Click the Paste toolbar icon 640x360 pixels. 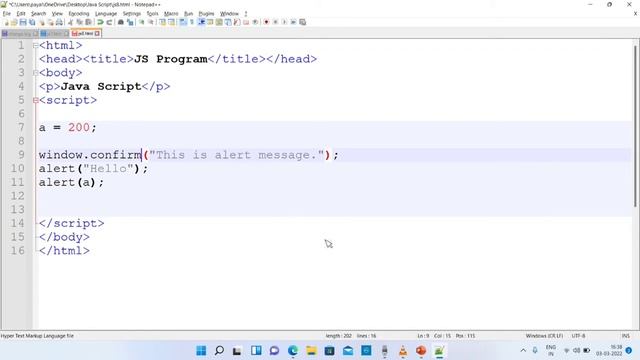pos(88,22)
